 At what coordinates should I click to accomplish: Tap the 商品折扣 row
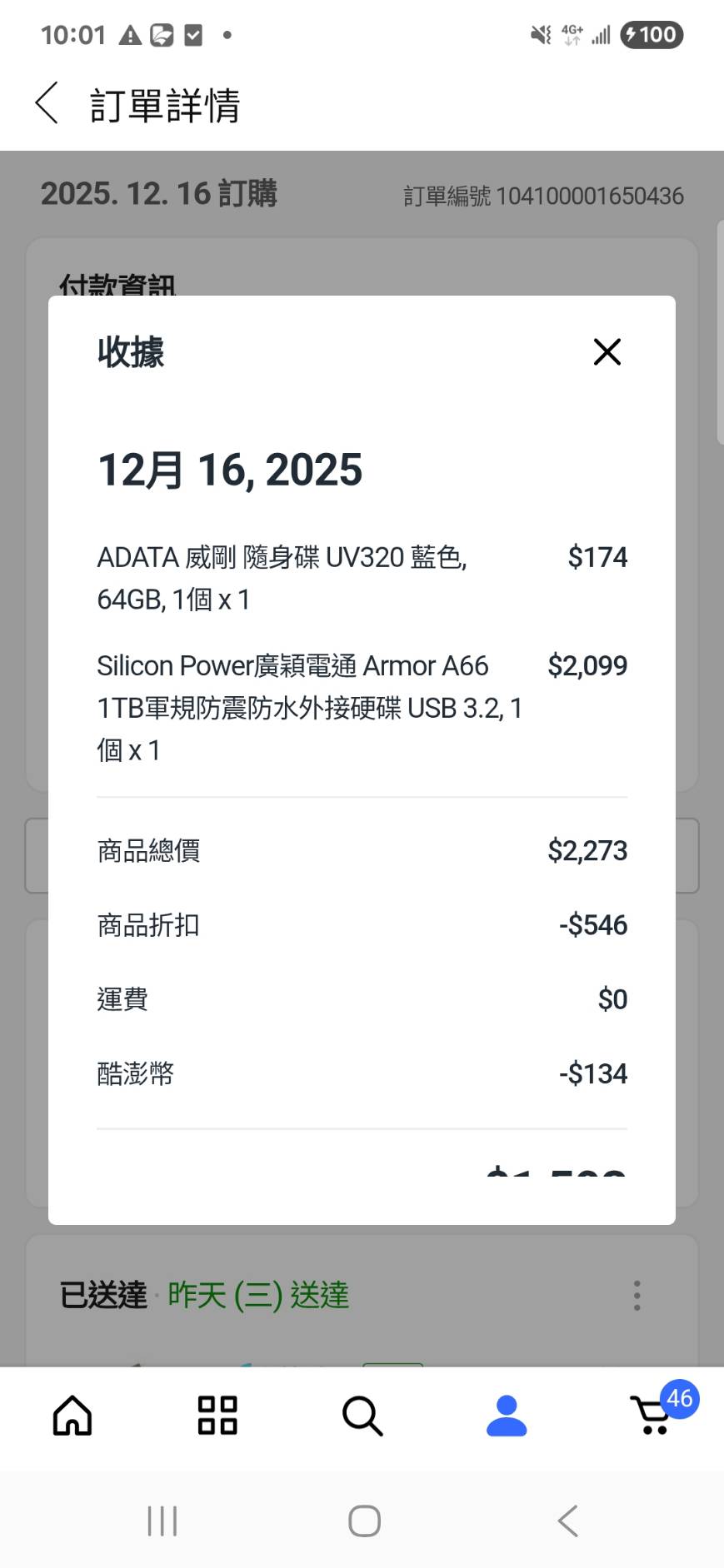(x=362, y=925)
